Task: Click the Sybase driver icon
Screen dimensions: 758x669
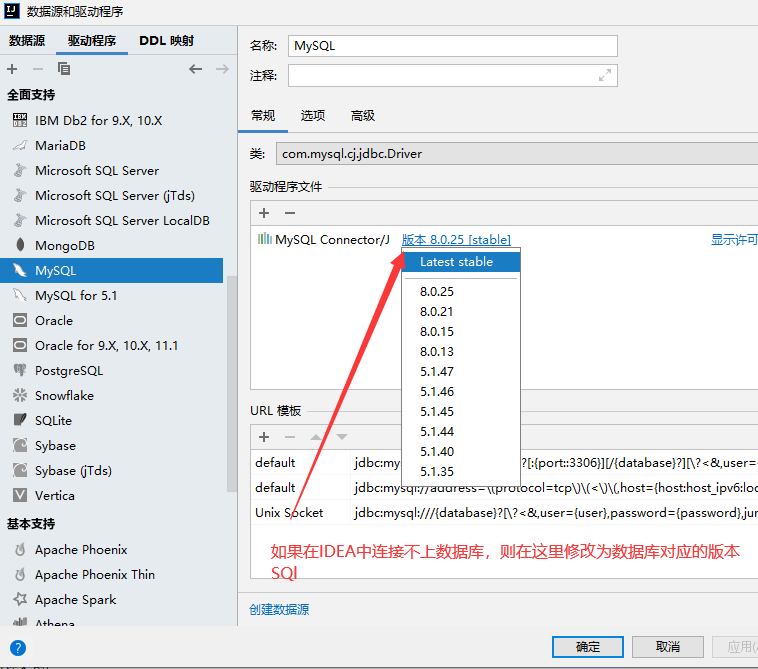Action: pyautogui.click(x=20, y=445)
